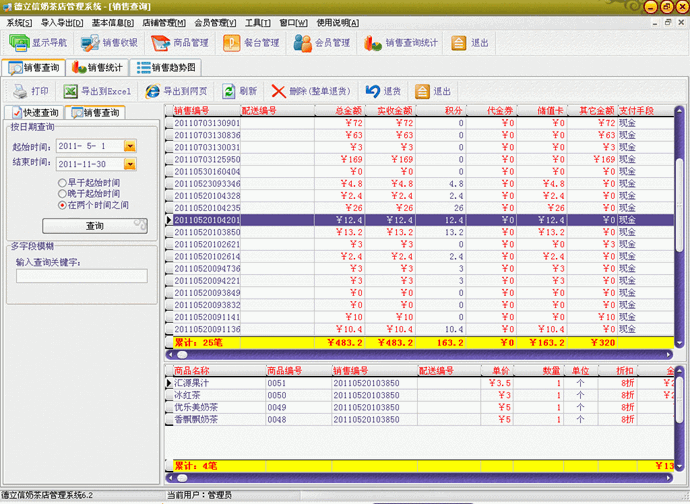Sort by 销售编号 column header in sales grid
Screen dimensions: 690x504
pyautogui.click(x=206, y=110)
